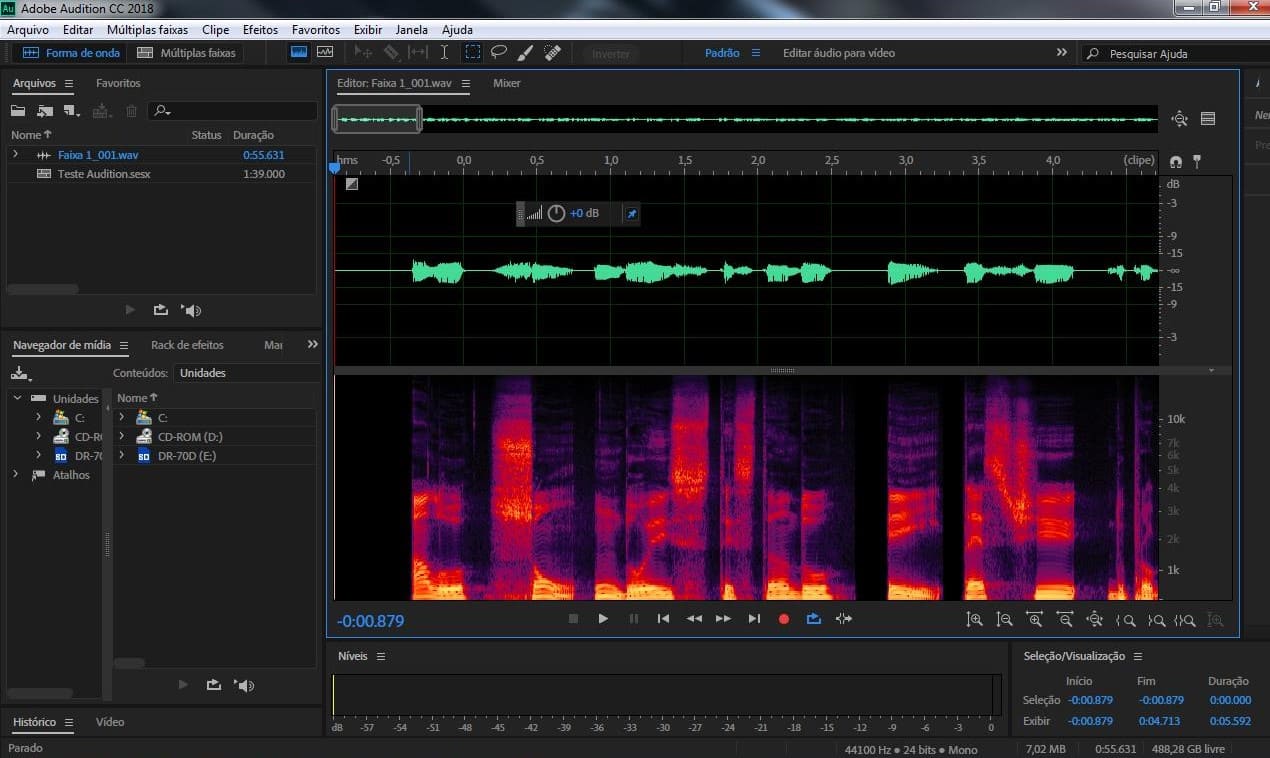This screenshot has height=758, width=1270.
Task: Show more panel tabs via double chevron
Action: [x=312, y=344]
